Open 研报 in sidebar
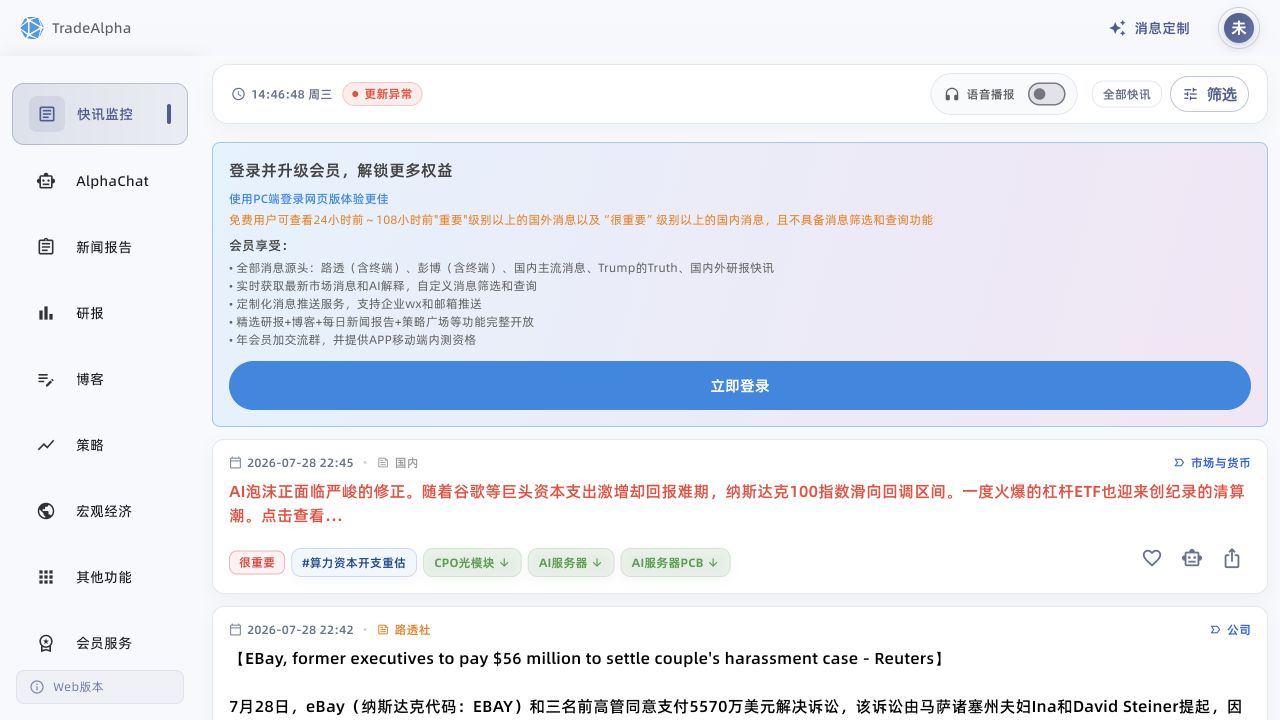 click(x=100, y=313)
